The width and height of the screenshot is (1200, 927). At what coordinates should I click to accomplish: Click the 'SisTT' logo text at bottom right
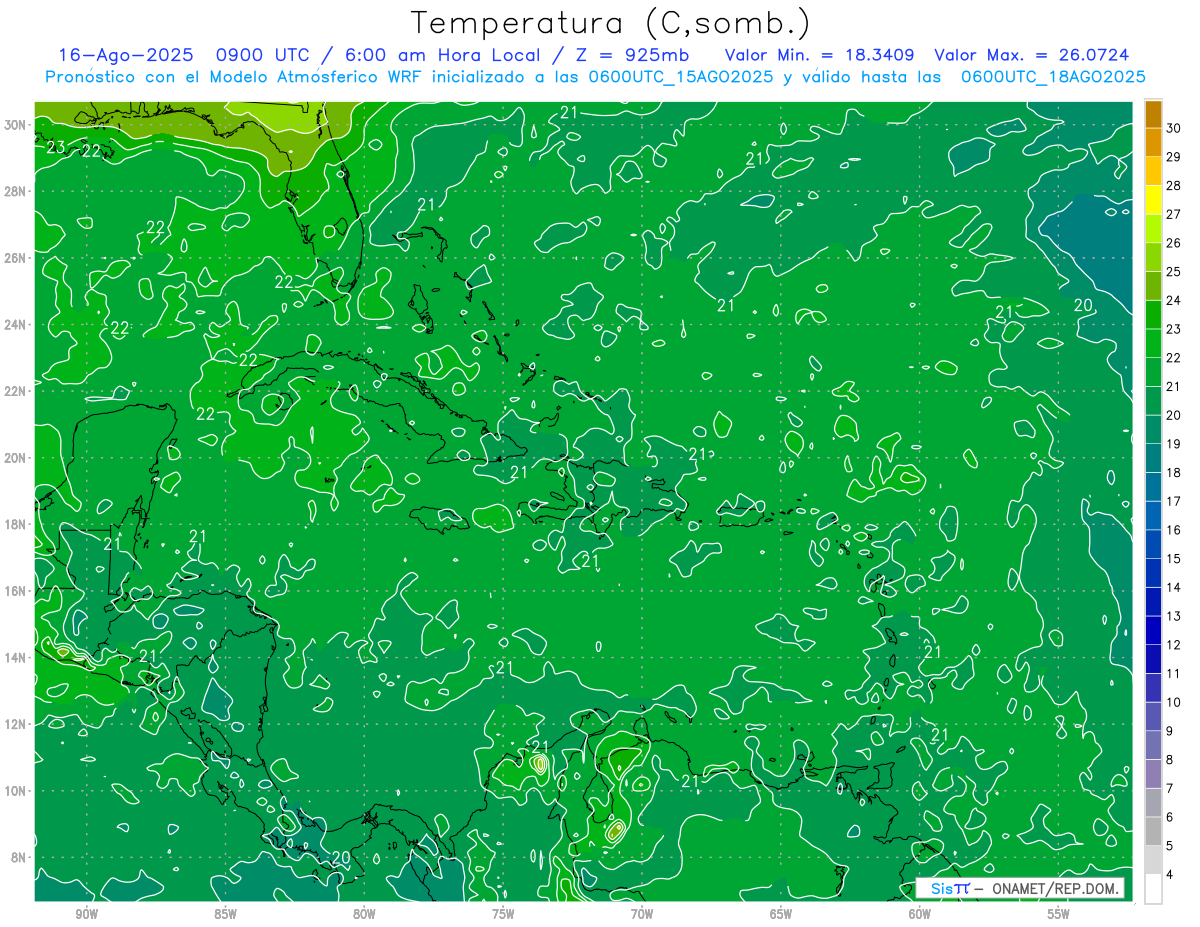(x=950, y=888)
